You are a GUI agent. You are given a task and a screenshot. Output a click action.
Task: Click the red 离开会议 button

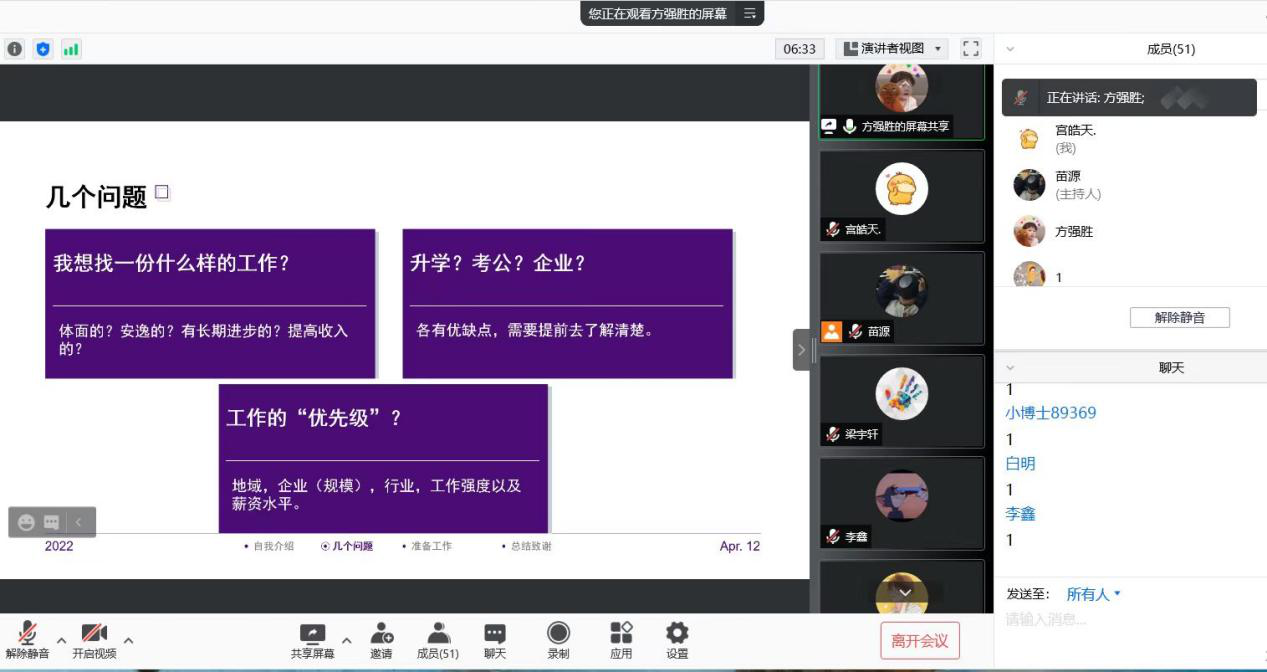click(919, 641)
